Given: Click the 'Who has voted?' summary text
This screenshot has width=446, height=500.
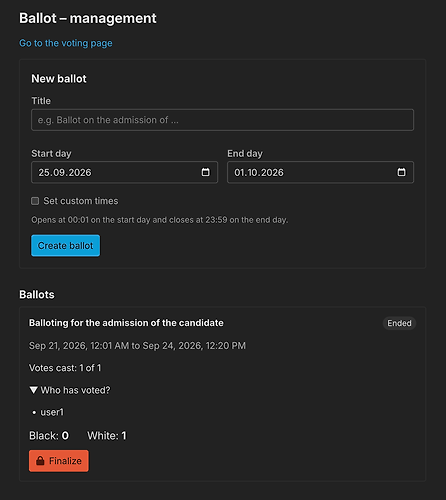Looking at the screenshot, I should click(x=75, y=390).
